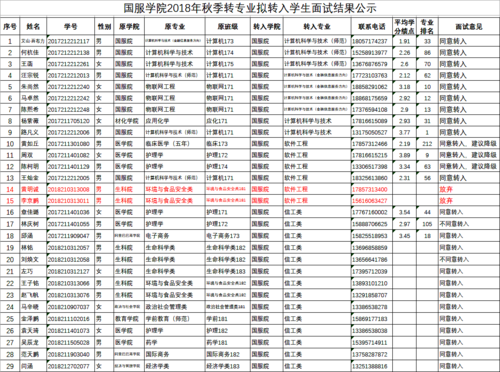500x372 pixels.
Task: Select the GPA cell 3.89
Action: coord(404,155)
